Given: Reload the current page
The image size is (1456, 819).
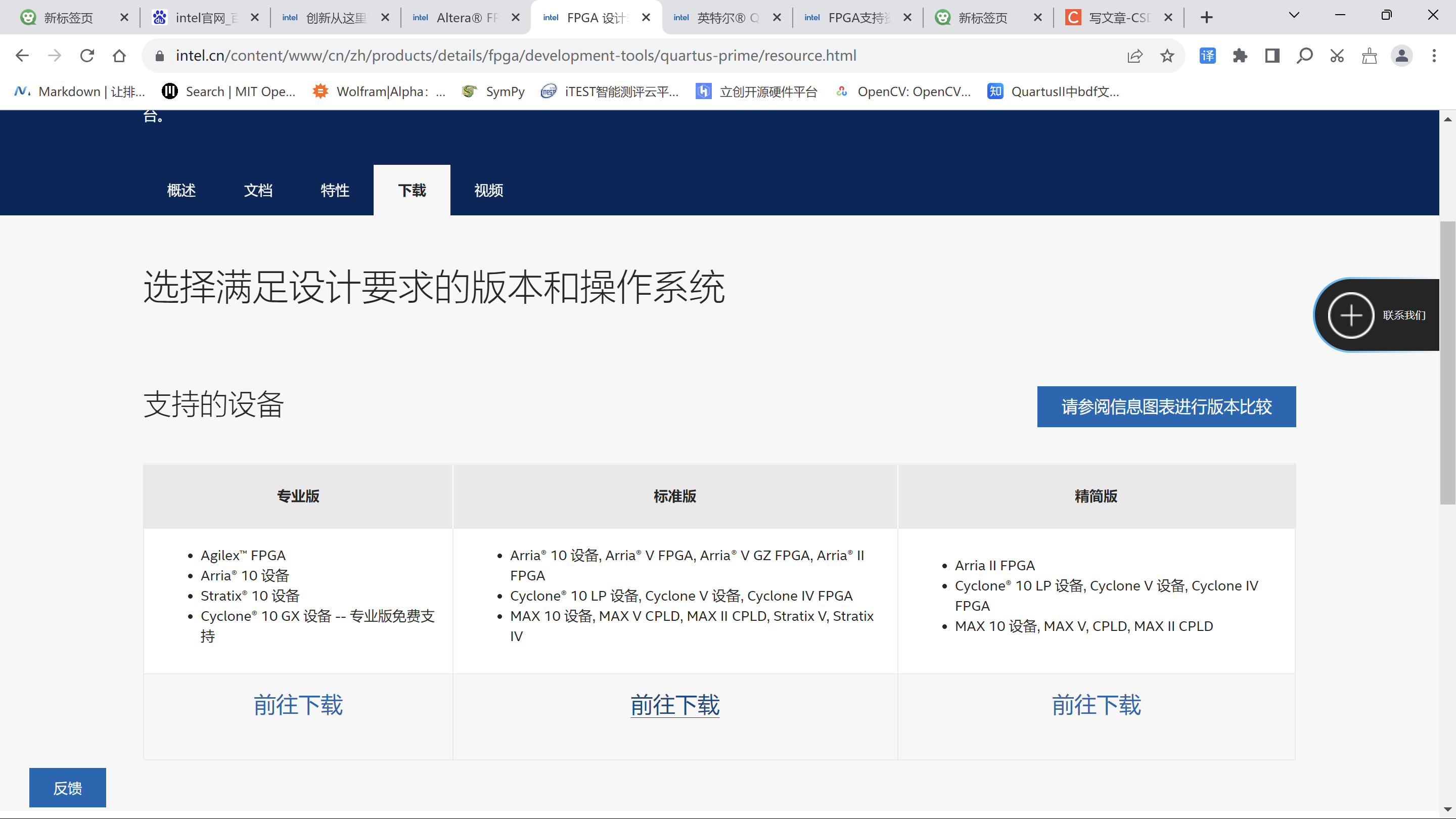Looking at the screenshot, I should [x=86, y=56].
